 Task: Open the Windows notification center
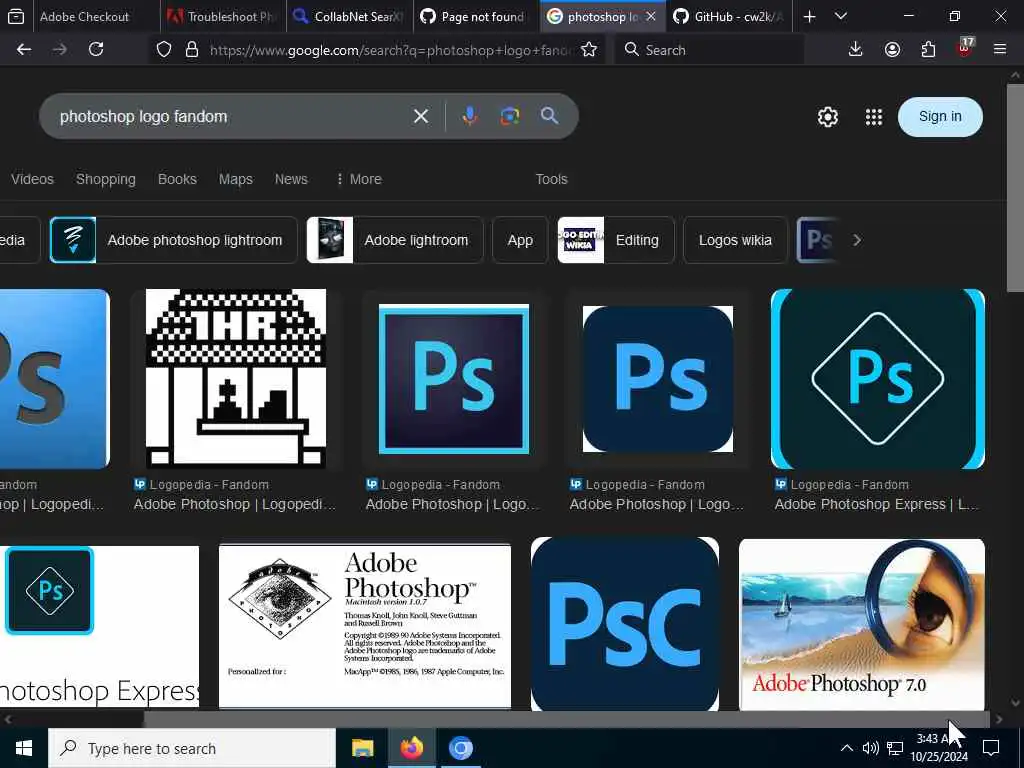[991, 748]
